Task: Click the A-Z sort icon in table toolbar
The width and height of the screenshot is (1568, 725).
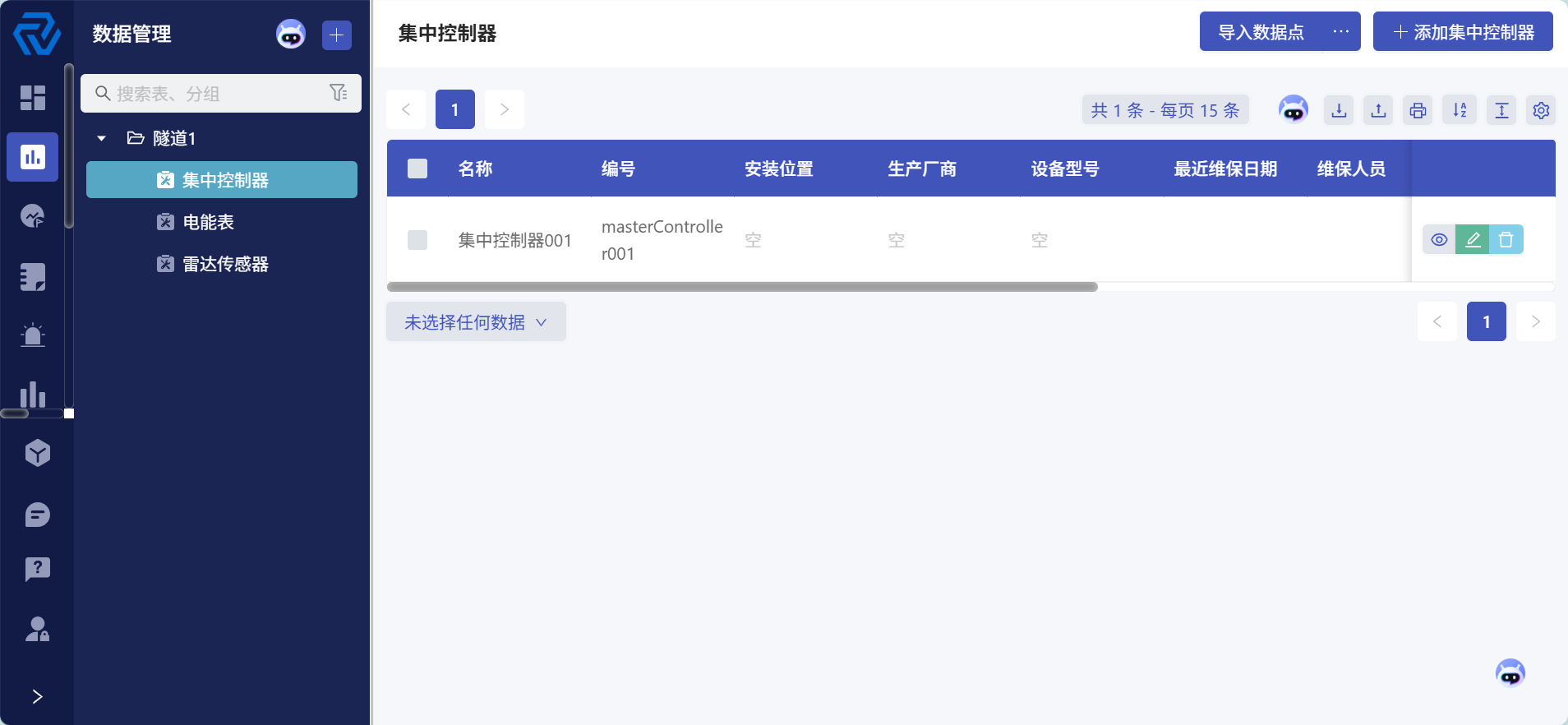Action: pyautogui.click(x=1460, y=109)
